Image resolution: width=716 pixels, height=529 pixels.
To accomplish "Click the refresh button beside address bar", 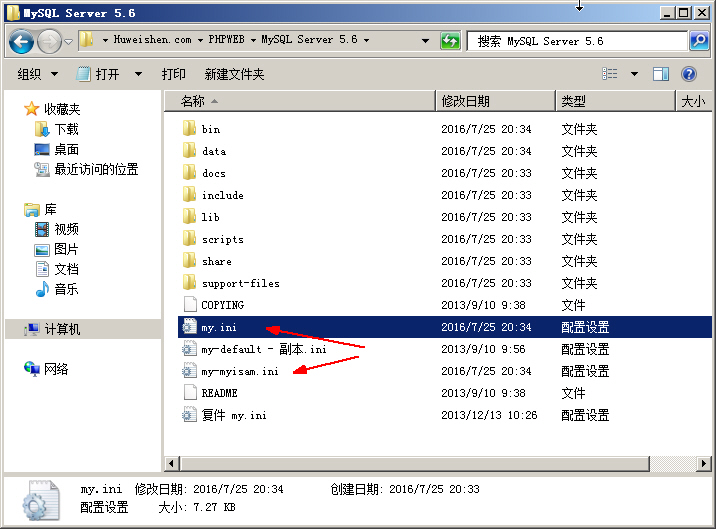I will tap(451, 41).
